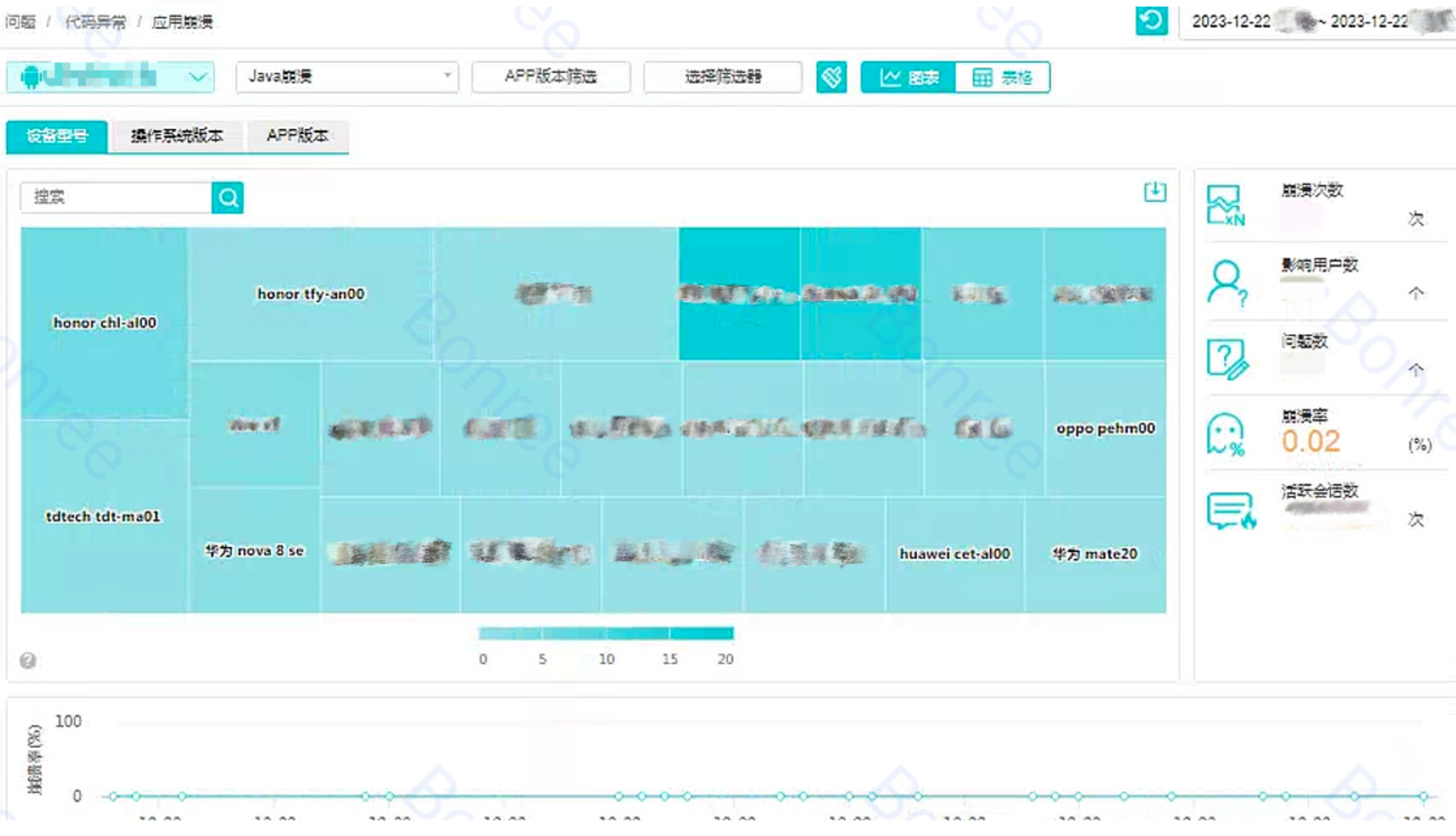Click the search magnifier button
This screenshot has height=836, width=1456.
coord(227,197)
